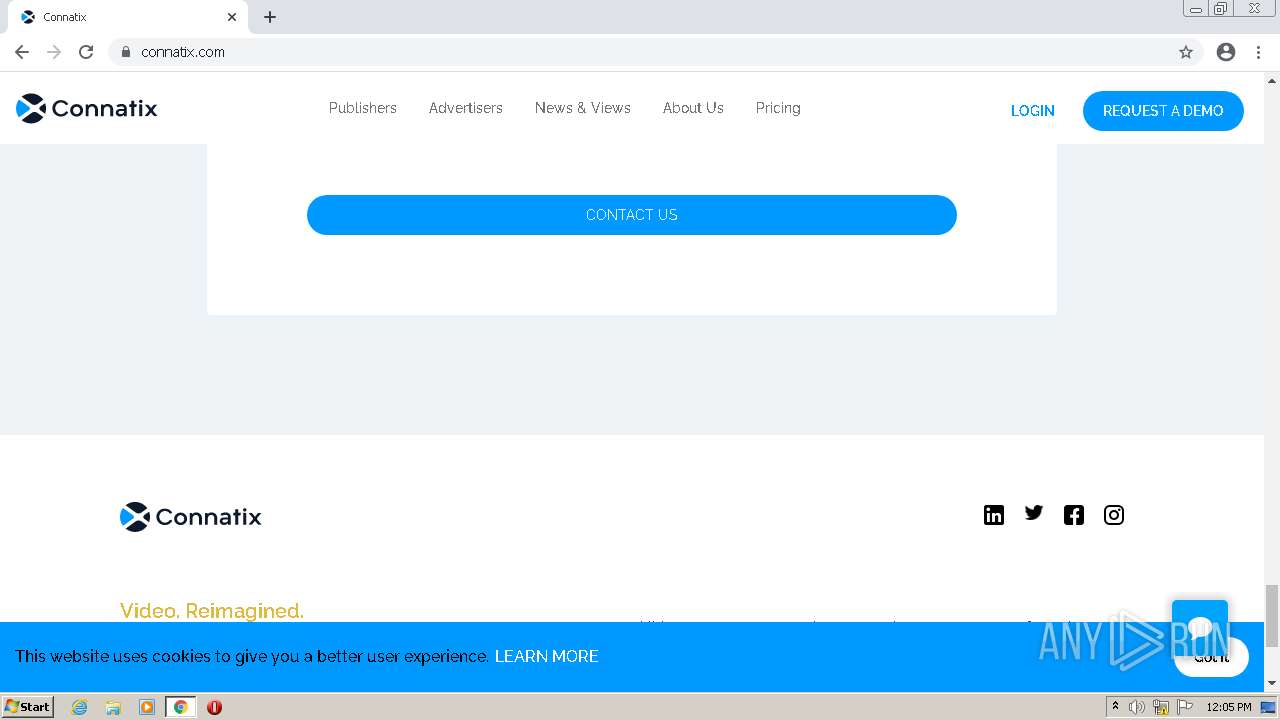Screen dimensions: 1280x720
Task: Select the Connatix browser tab
Action: 128,17
